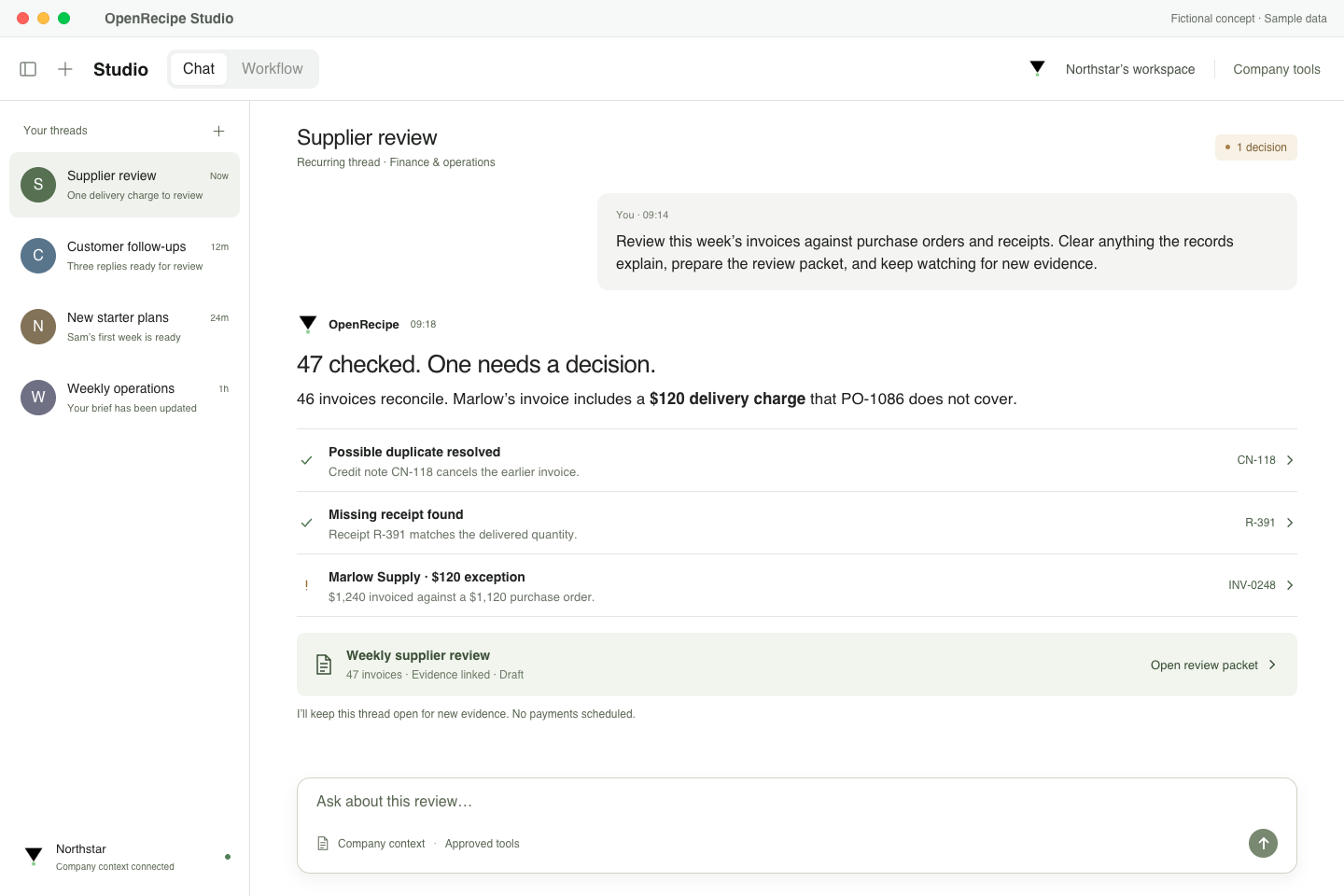Select the Supplier review thread title
1344x896 pixels.
[112, 175]
